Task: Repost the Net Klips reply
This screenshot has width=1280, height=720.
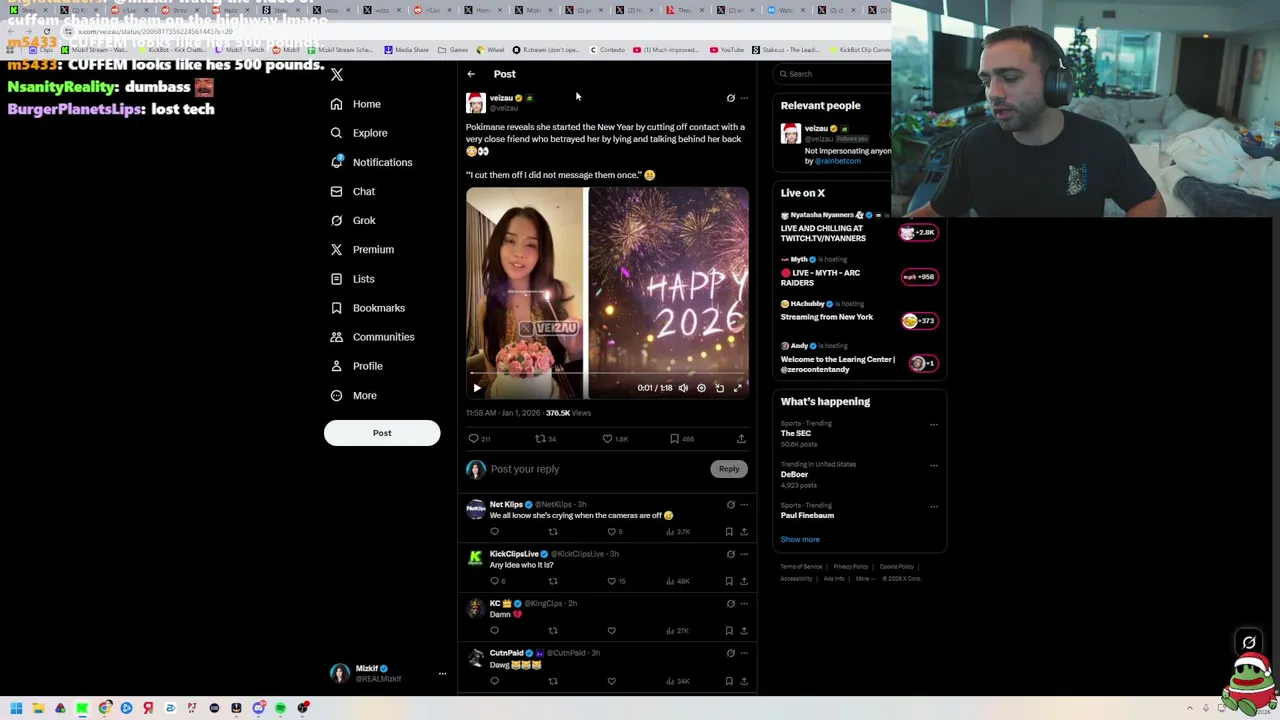Action: [x=553, y=532]
